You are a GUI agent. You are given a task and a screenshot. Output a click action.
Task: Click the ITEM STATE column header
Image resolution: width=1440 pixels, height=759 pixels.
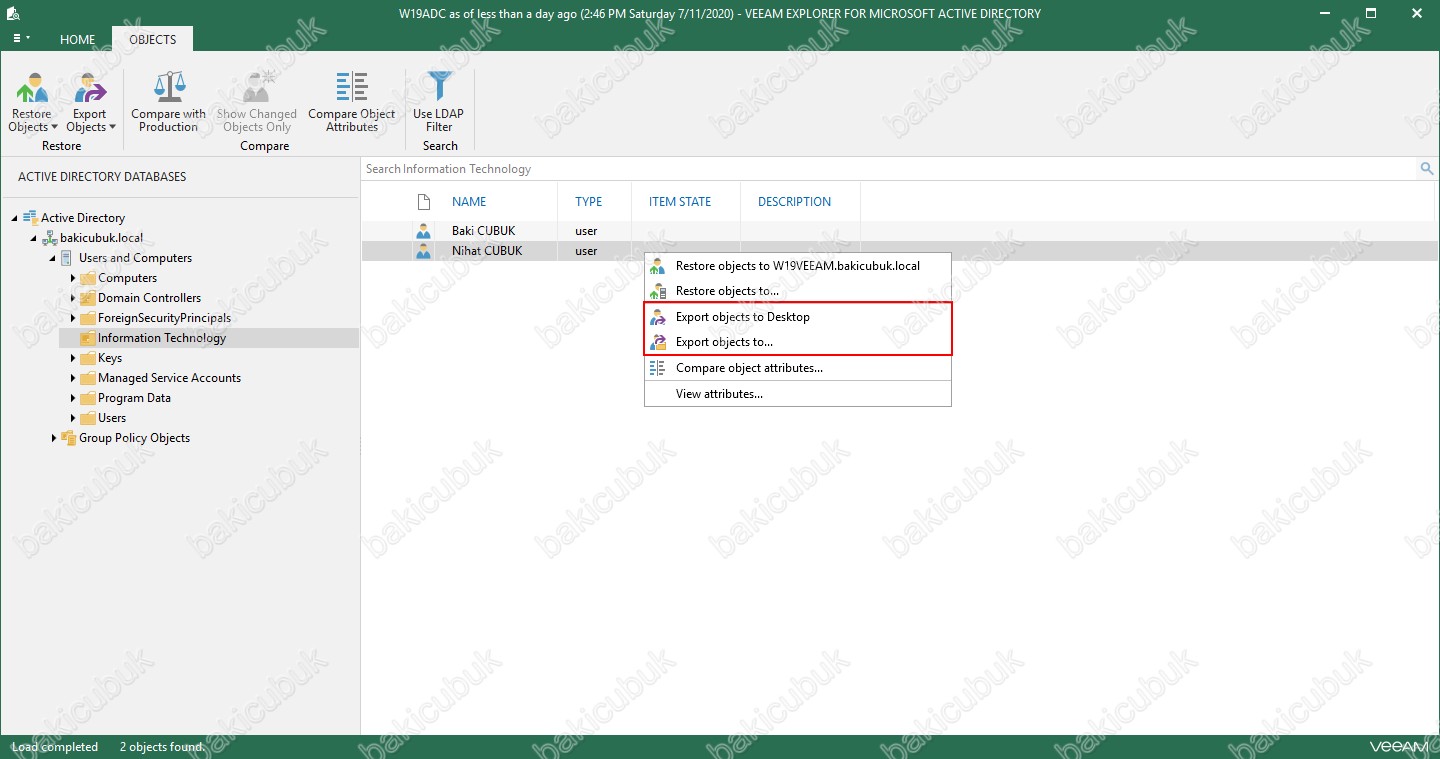pyautogui.click(x=680, y=202)
